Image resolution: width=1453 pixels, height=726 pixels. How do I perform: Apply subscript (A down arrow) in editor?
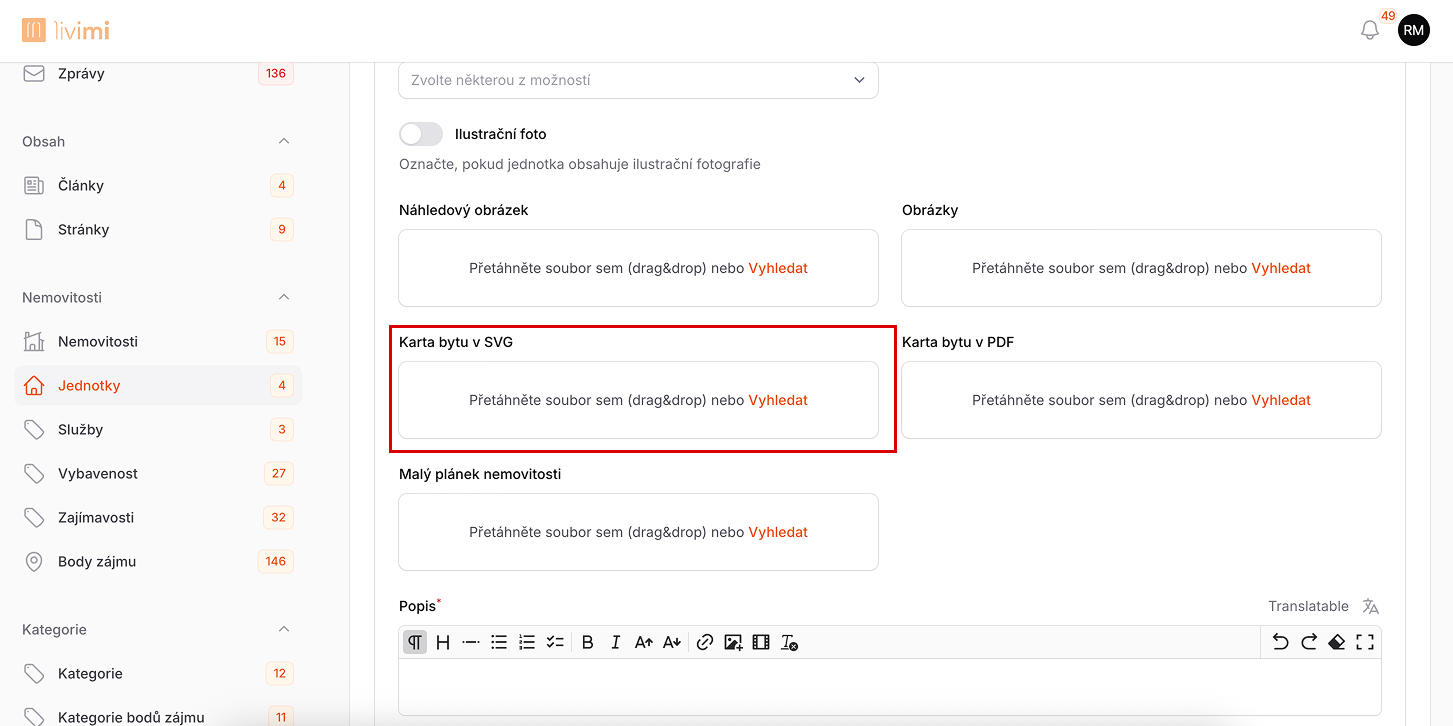click(672, 642)
